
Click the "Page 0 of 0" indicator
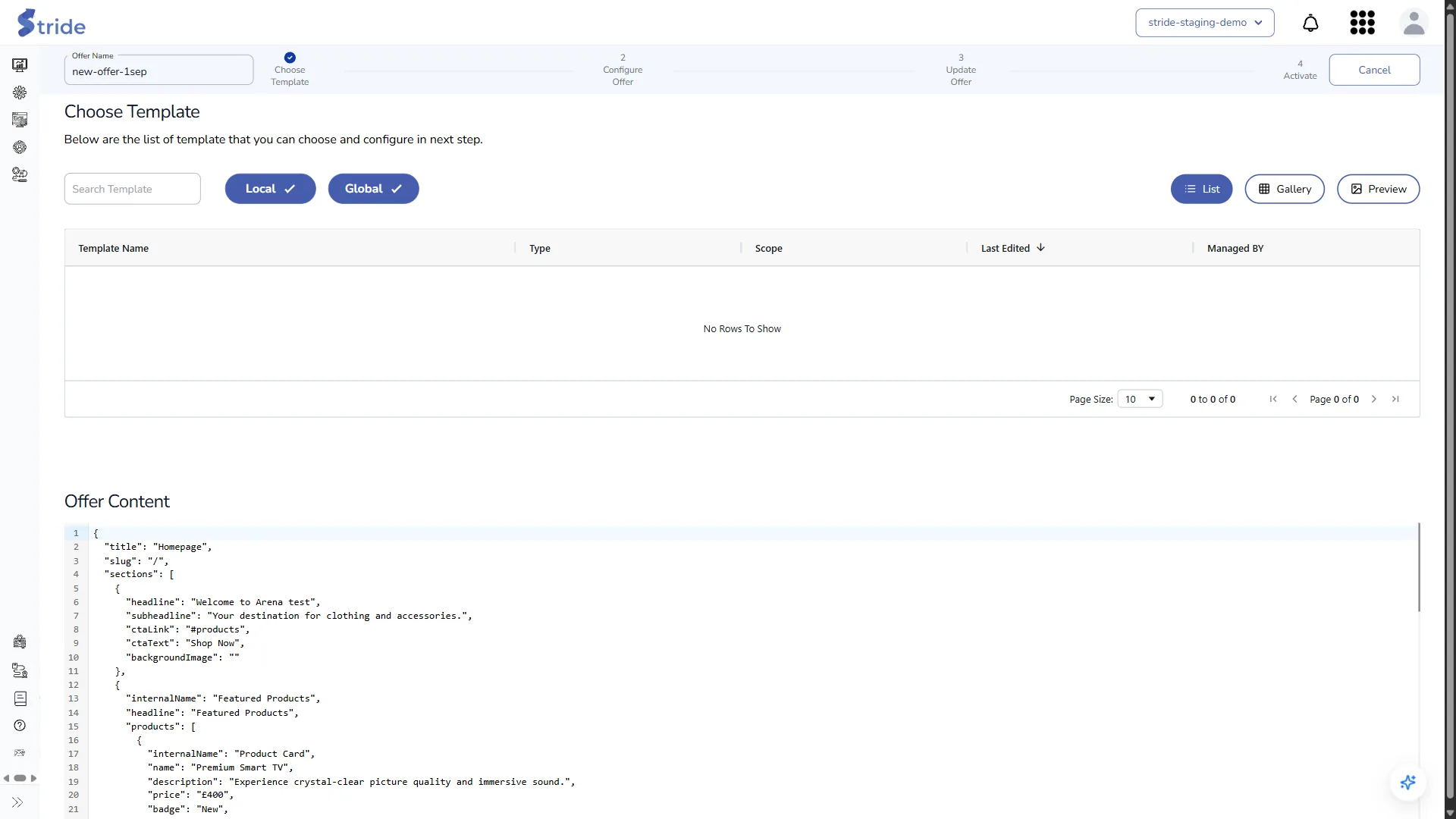pyautogui.click(x=1334, y=399)
